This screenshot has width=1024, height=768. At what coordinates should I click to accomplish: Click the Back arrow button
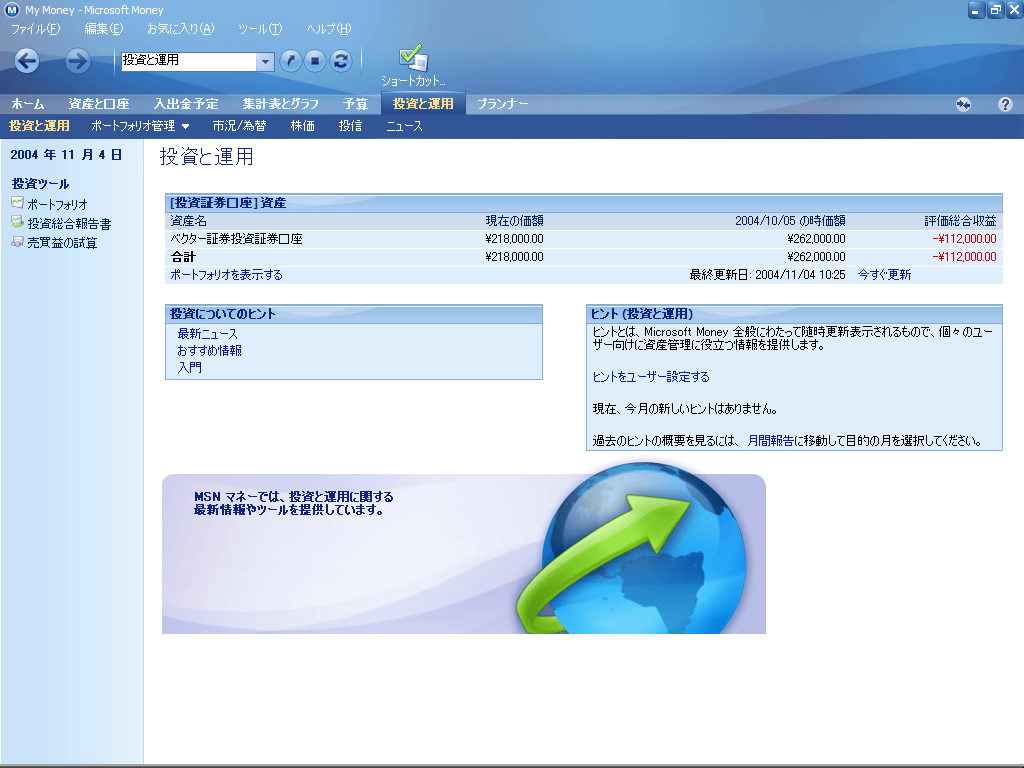pyautogui.click(x=27, y=61)
